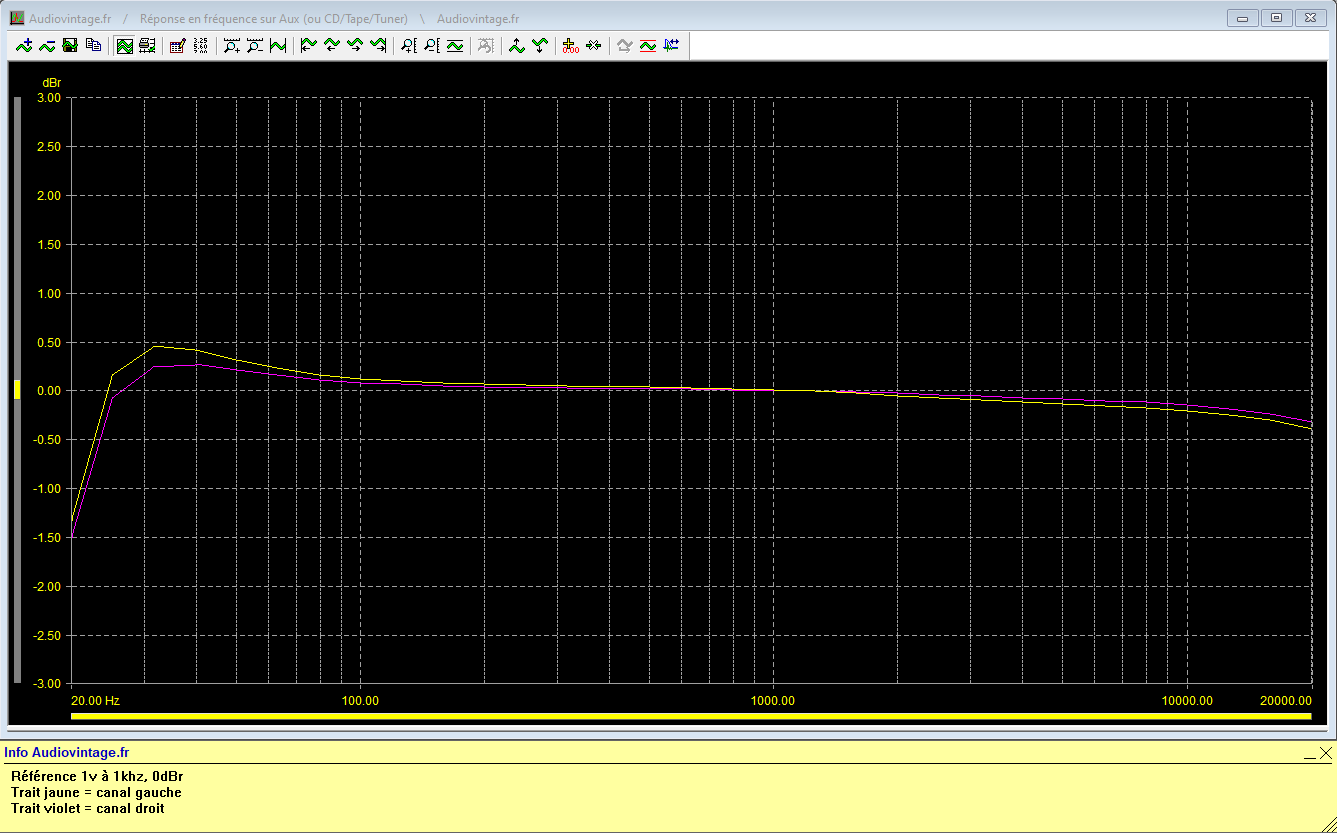Click the second curve scroll arrow icon
The width and height of the screenshot is (1337, 833).
click(x=332, y=45)
